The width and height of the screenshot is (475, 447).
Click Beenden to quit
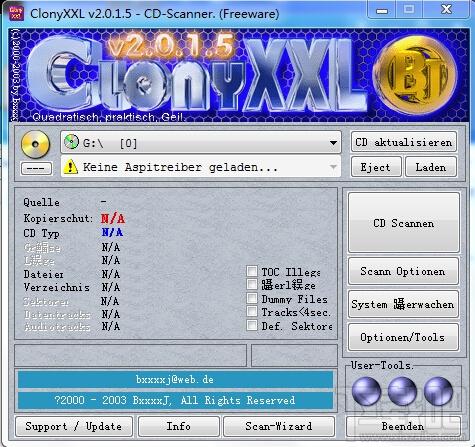[x=403, y=426]
